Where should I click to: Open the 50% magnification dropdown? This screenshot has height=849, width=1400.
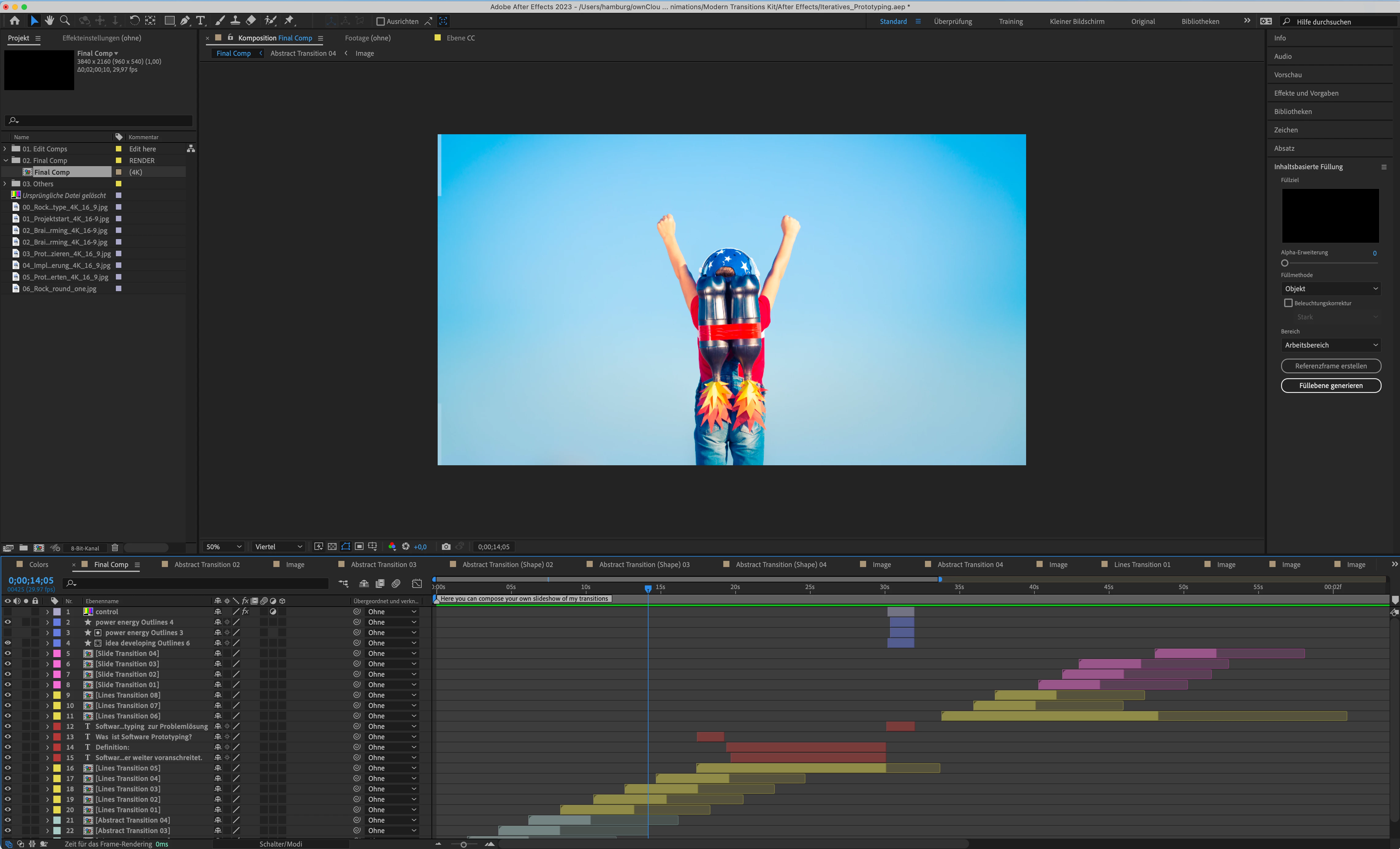(x=224, y=547)
